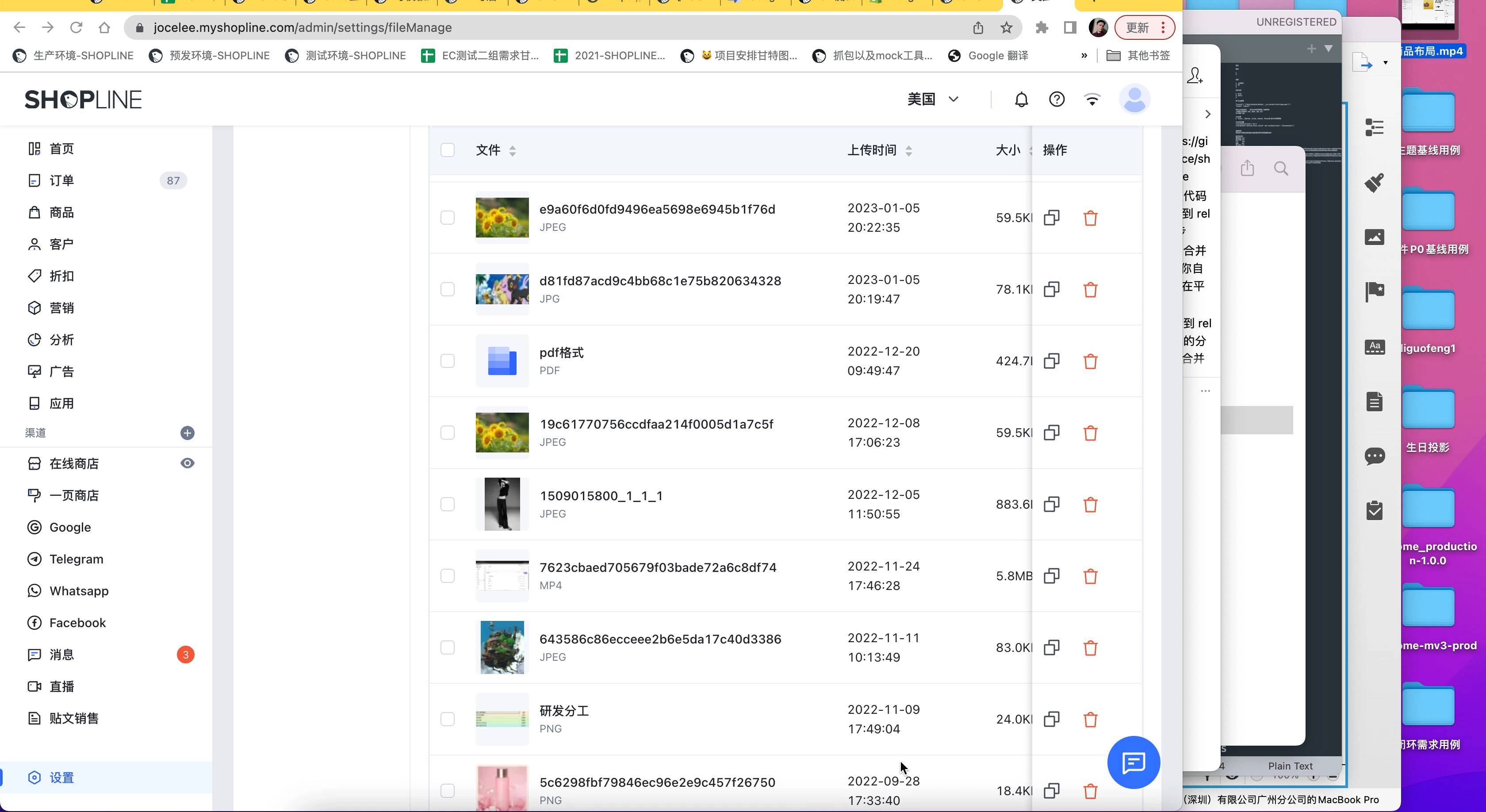
Task: Check the 643586c86ecceee2b6e5da17c40d3386 row checkbox
Action: pyautogui.click(x=447, y=647)
